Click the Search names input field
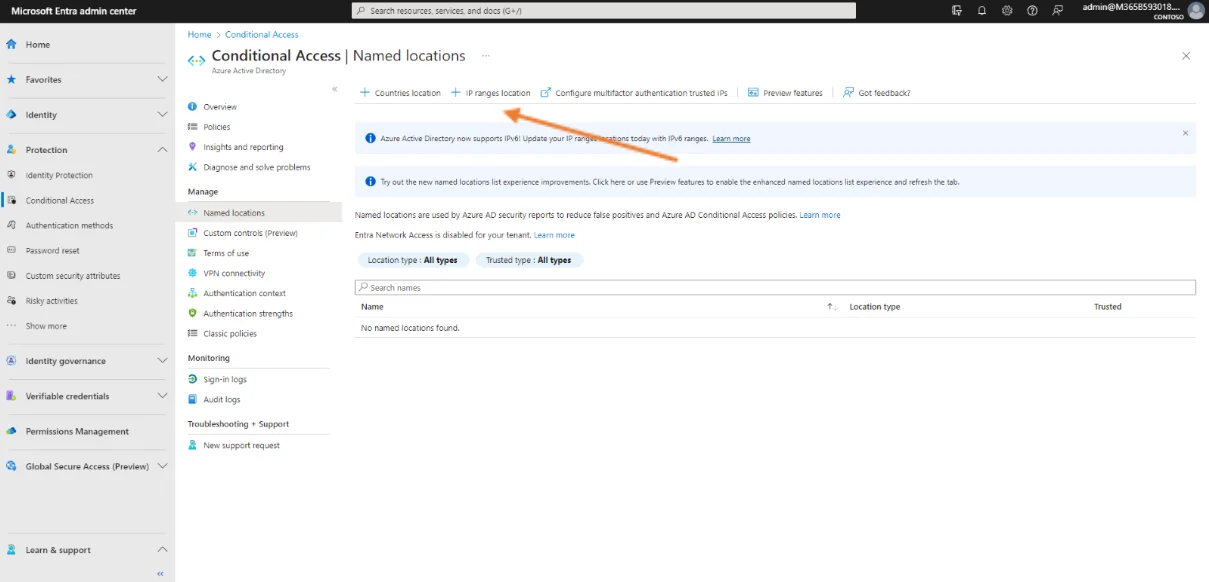This screenshot has height=582, width=1209. (x=775, y=288)
